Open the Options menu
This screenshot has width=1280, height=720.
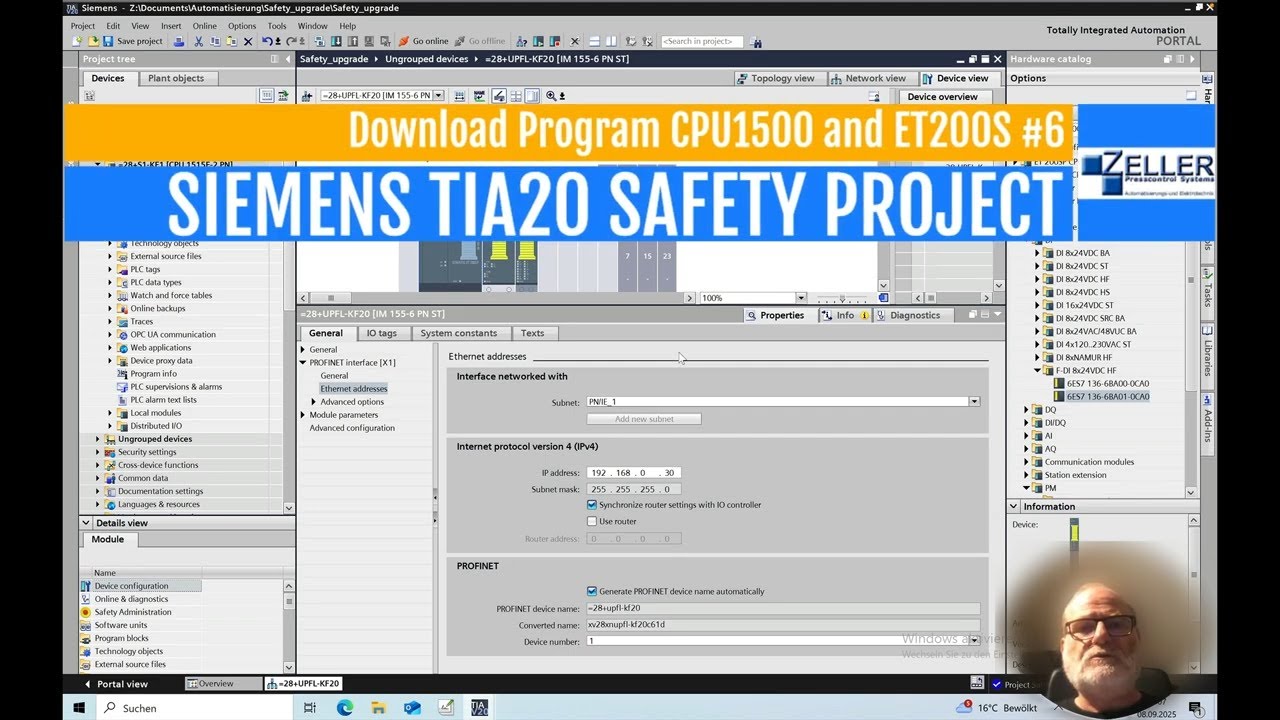(x=242, y=26)
